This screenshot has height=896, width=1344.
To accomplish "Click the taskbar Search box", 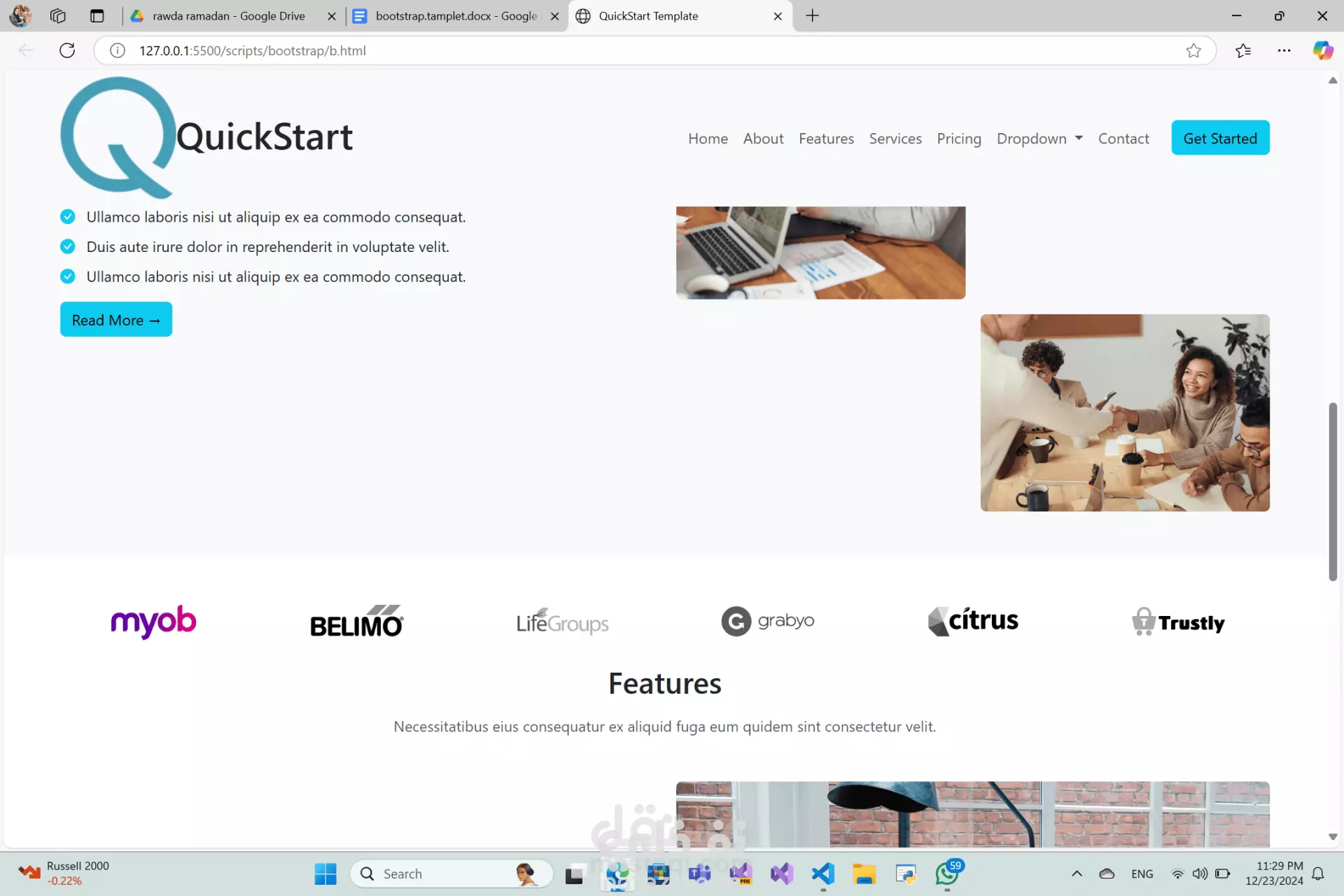I will pos(451,874).
